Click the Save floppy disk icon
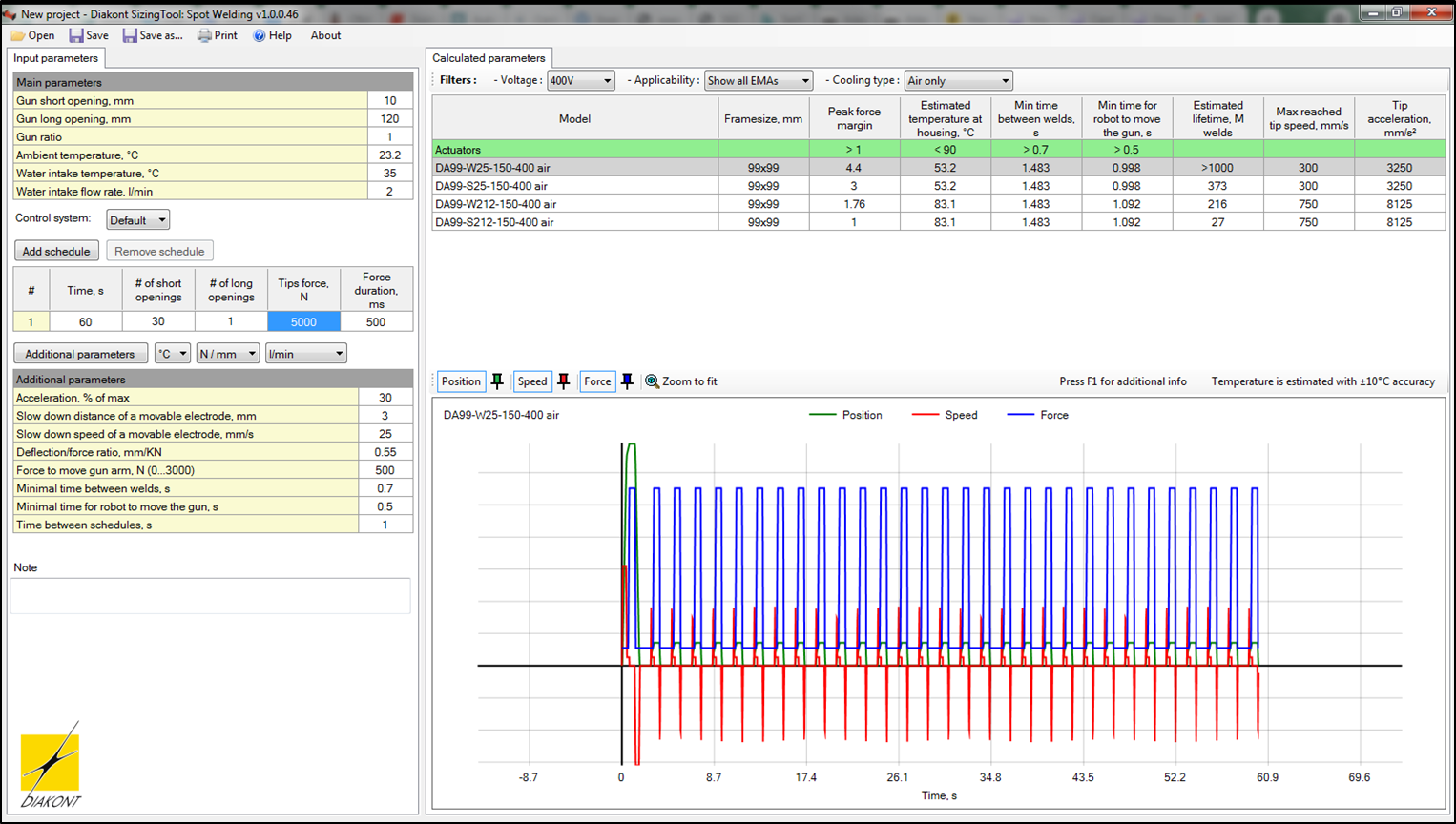Screen dimensions: 1456x824 click(76, 35)
